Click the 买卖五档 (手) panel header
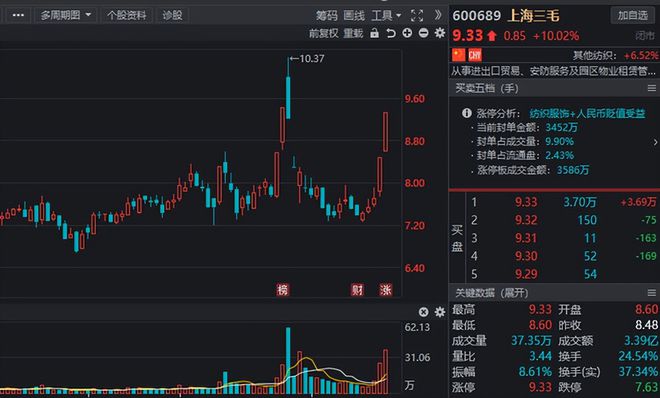 click(x=487, y=88)
